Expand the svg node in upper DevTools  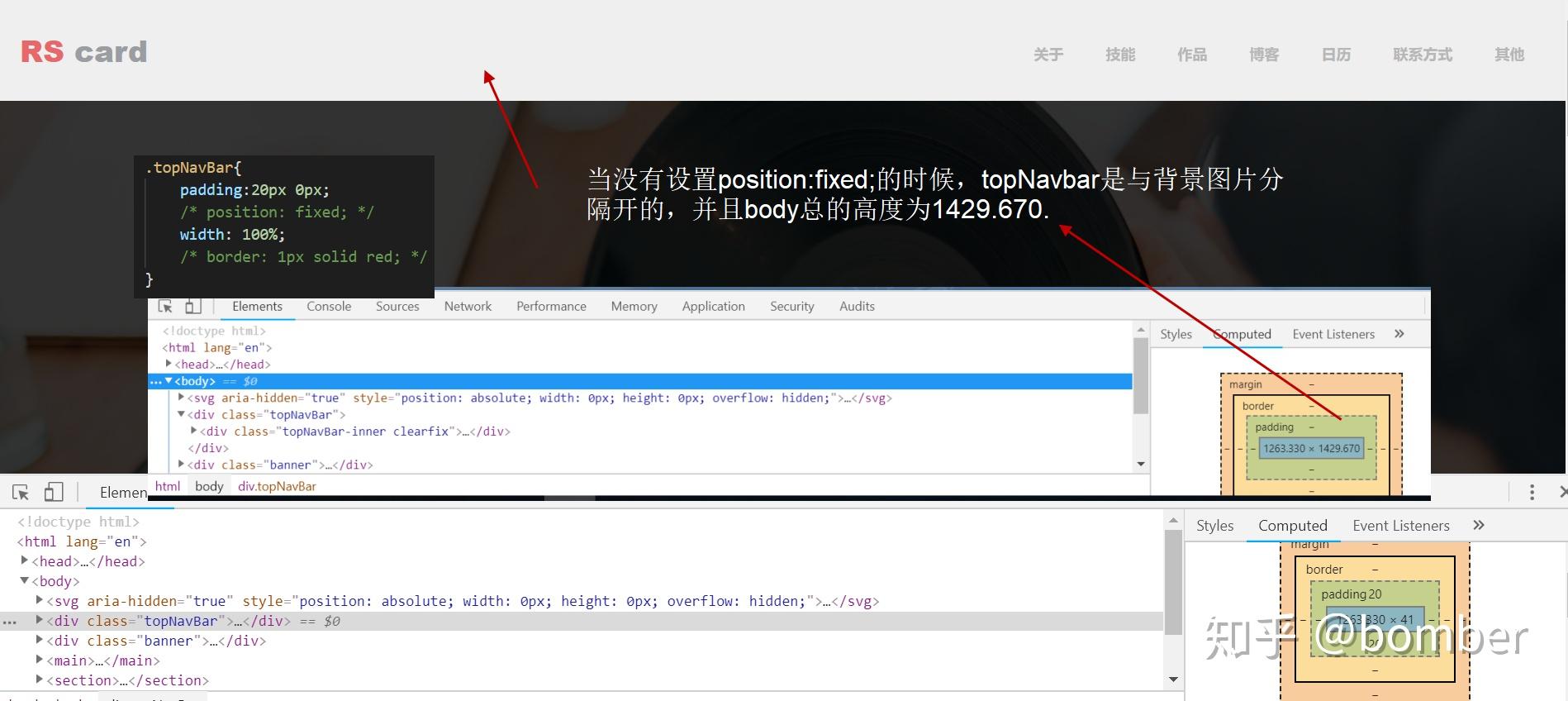pyautogui.click(x=181, y=398)
